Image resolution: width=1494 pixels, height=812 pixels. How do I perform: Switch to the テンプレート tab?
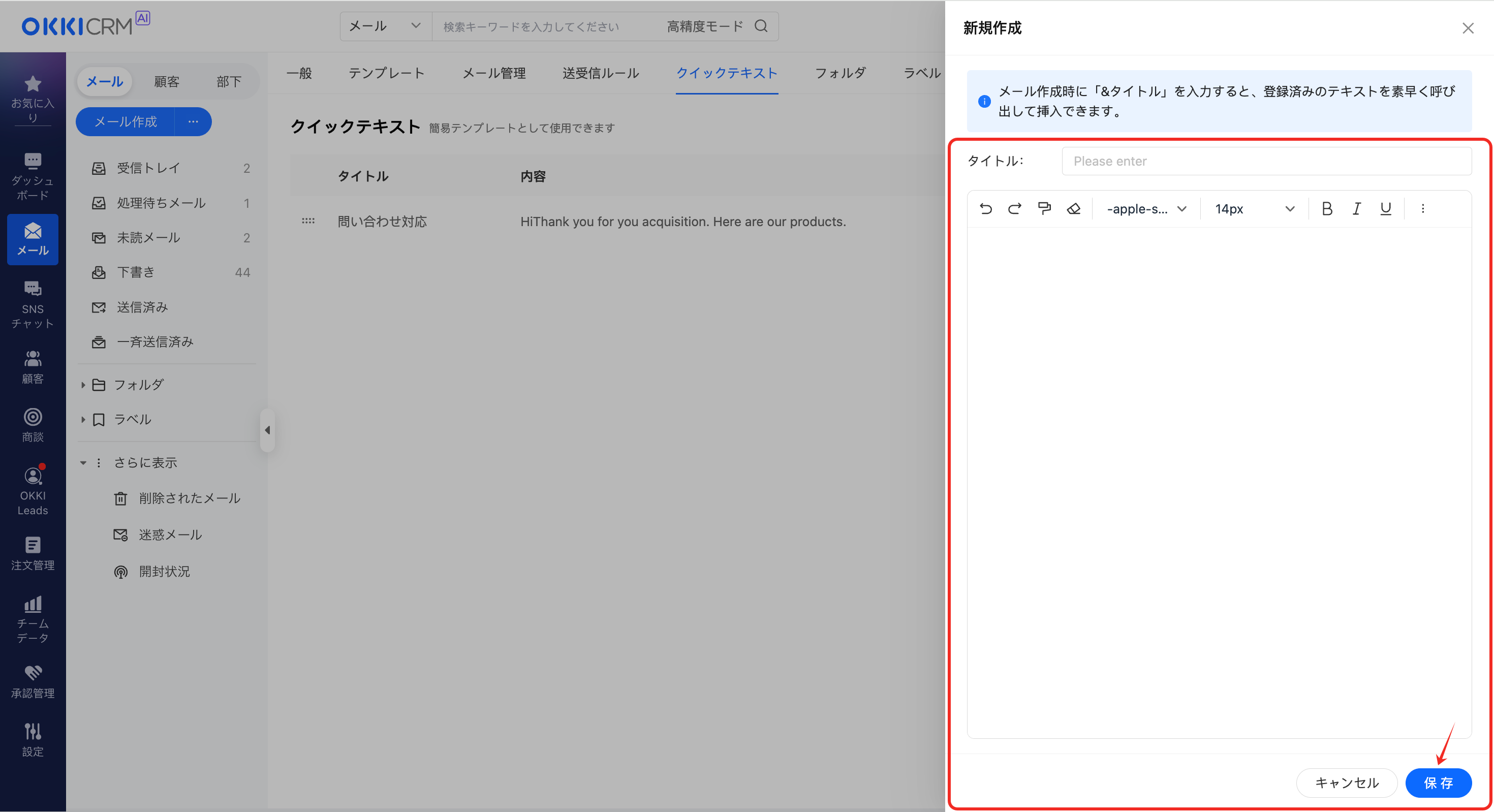click(386, 73)
